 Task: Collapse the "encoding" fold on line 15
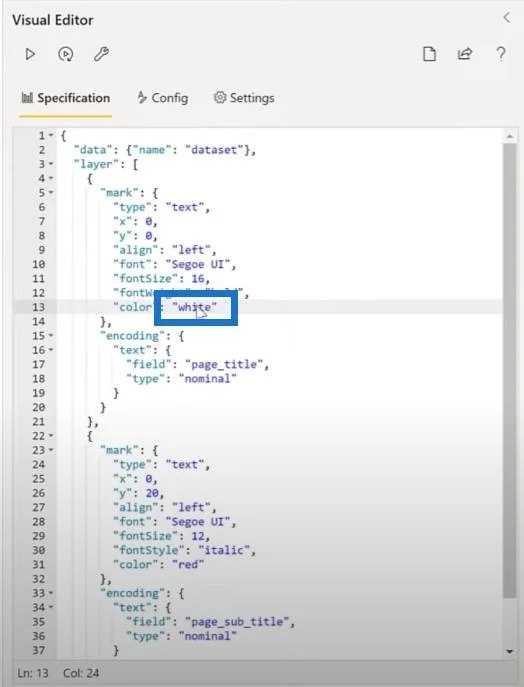pos(51,336)
